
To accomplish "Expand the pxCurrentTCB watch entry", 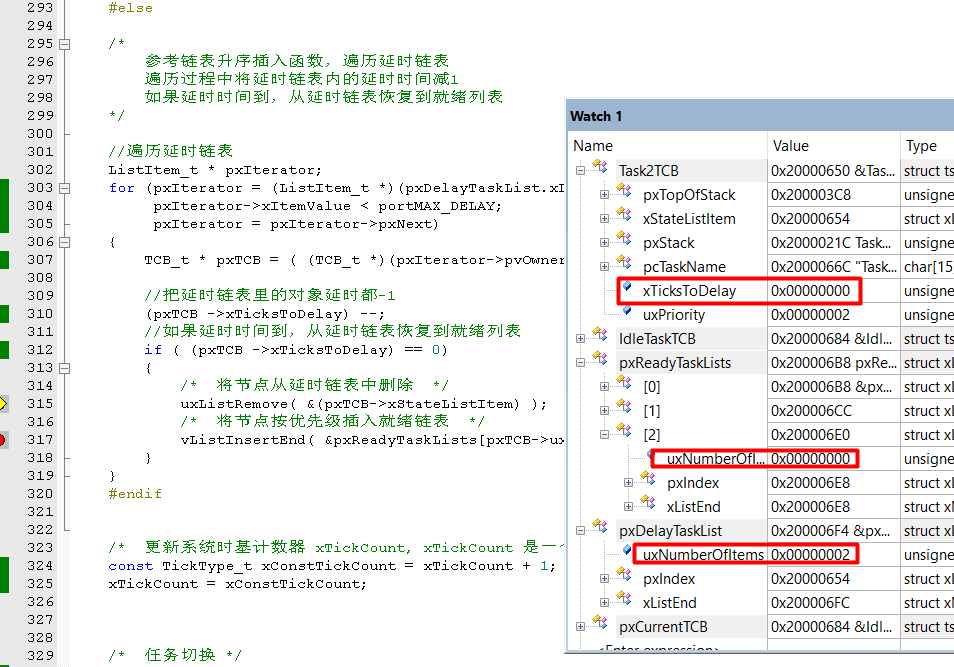I will [x=580, y=626].
